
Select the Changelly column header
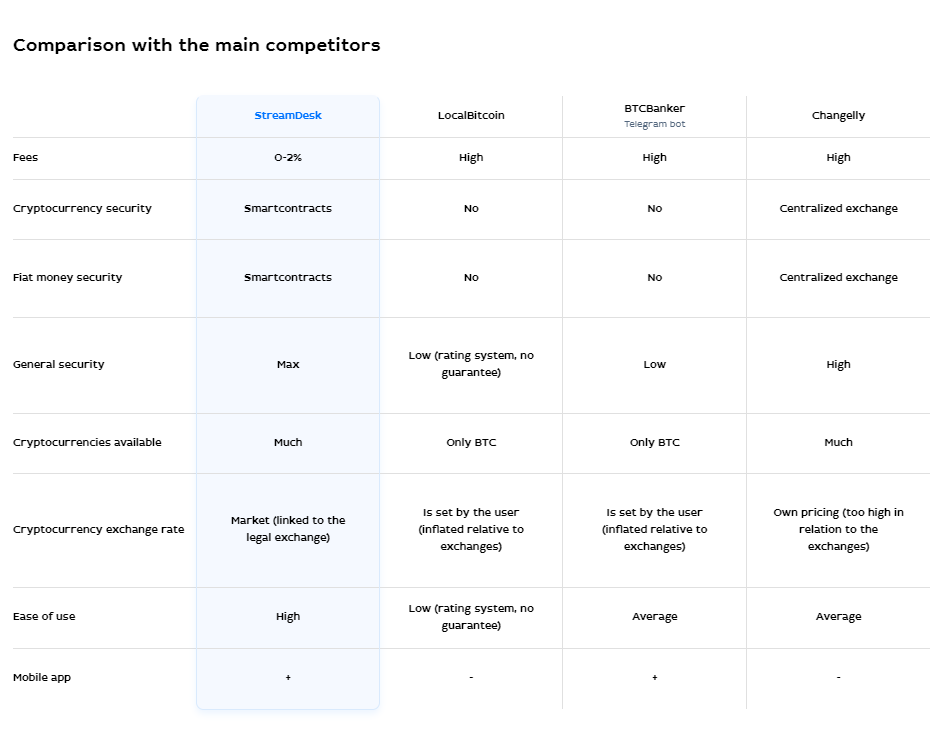[x=838, y=116]
